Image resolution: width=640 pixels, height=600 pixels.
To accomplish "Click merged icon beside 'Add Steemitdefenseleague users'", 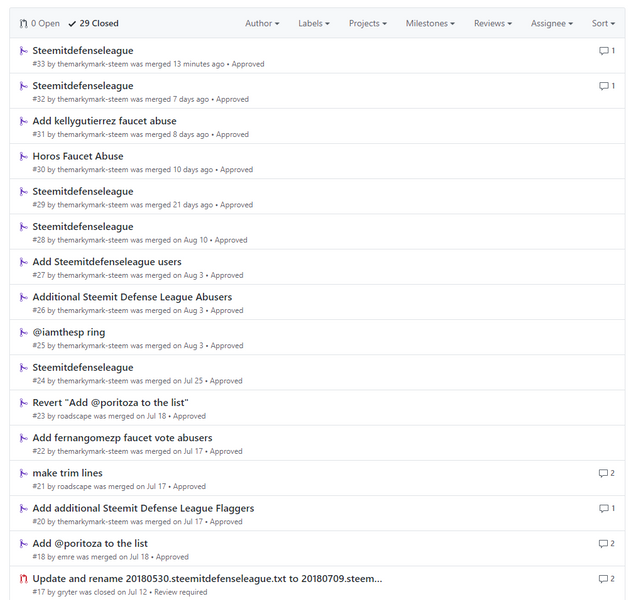I will tap(24, 262).
